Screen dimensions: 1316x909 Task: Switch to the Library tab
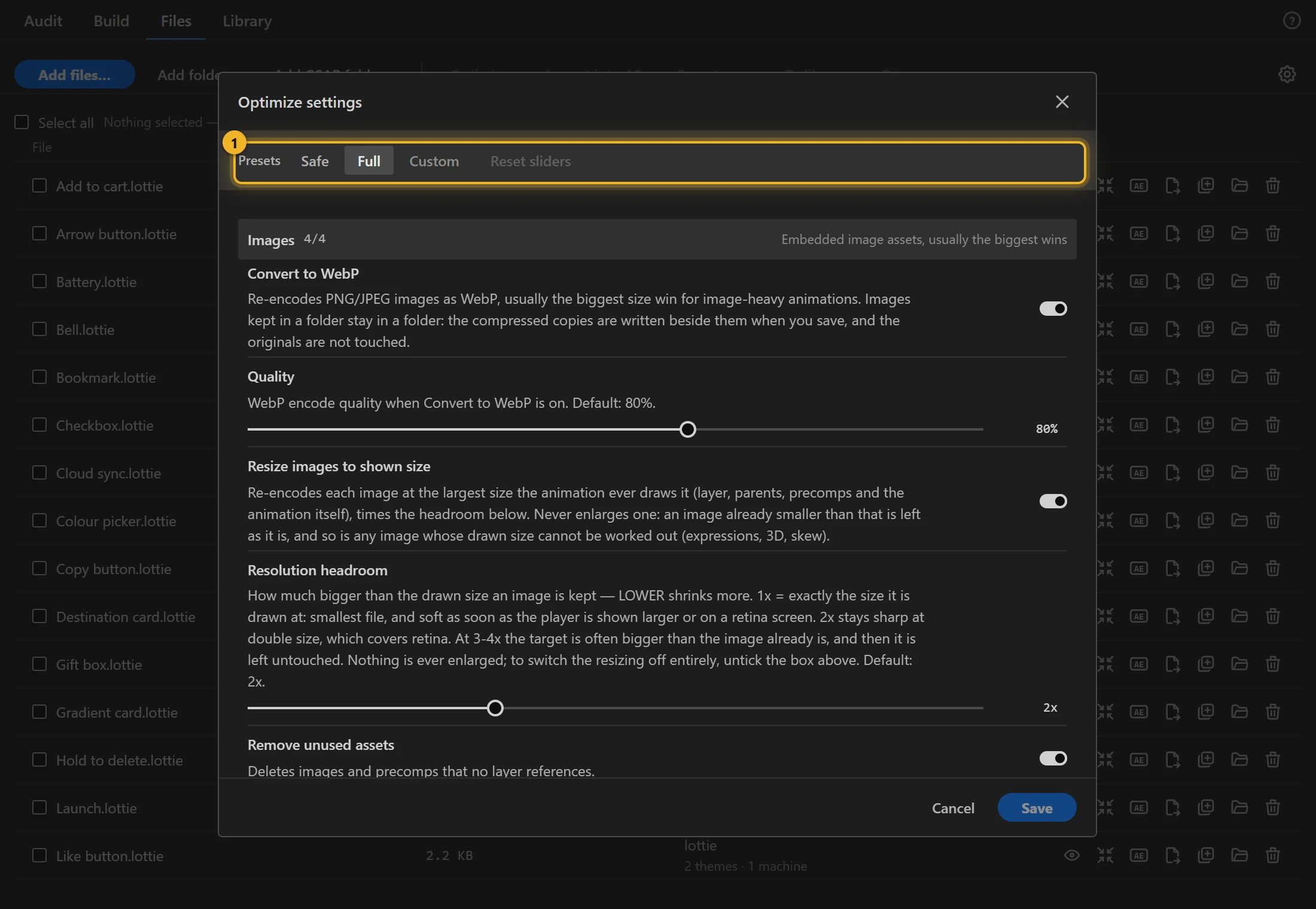pos(247,20)
